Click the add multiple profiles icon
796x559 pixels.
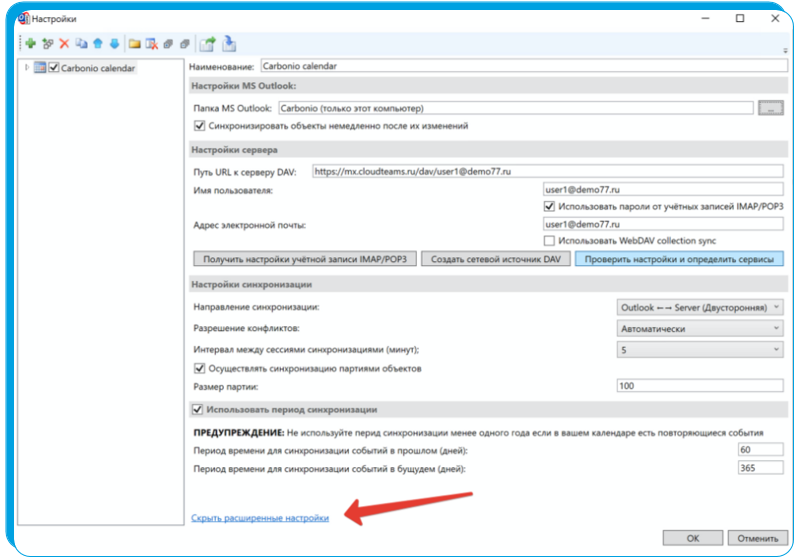pos(48,44)
